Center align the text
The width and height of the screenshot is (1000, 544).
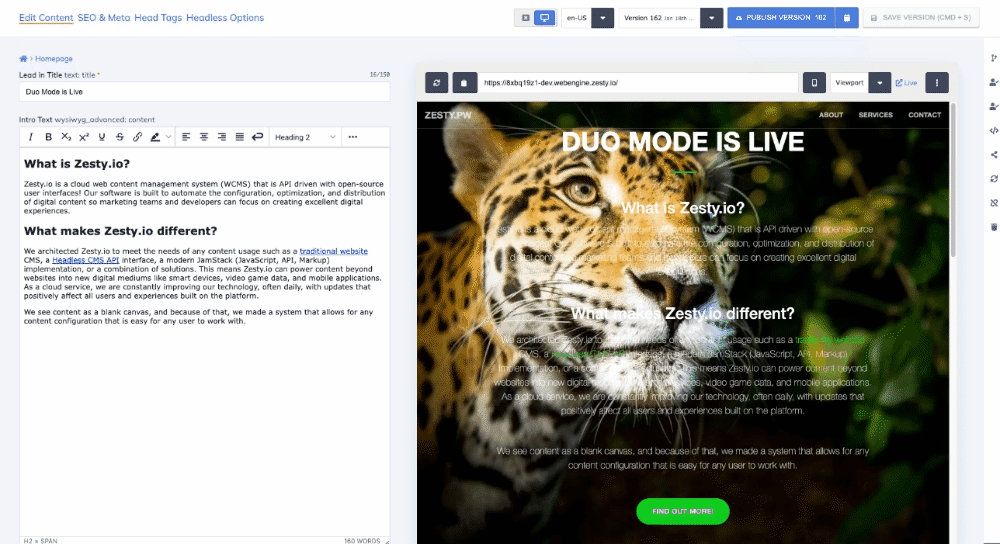click(x=203, y=137)
